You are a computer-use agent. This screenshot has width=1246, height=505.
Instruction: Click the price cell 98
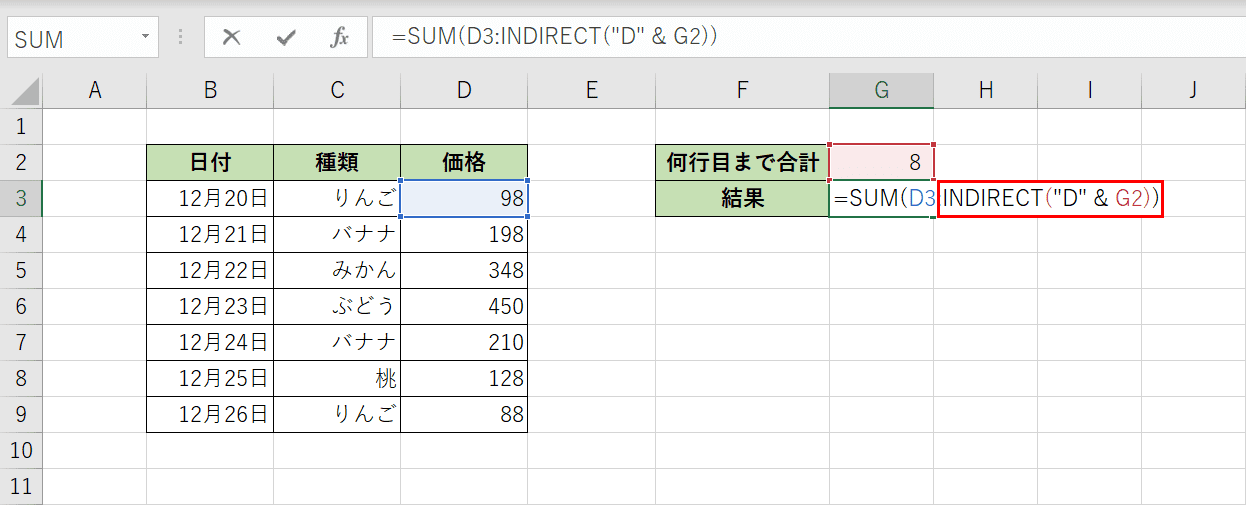464,198
